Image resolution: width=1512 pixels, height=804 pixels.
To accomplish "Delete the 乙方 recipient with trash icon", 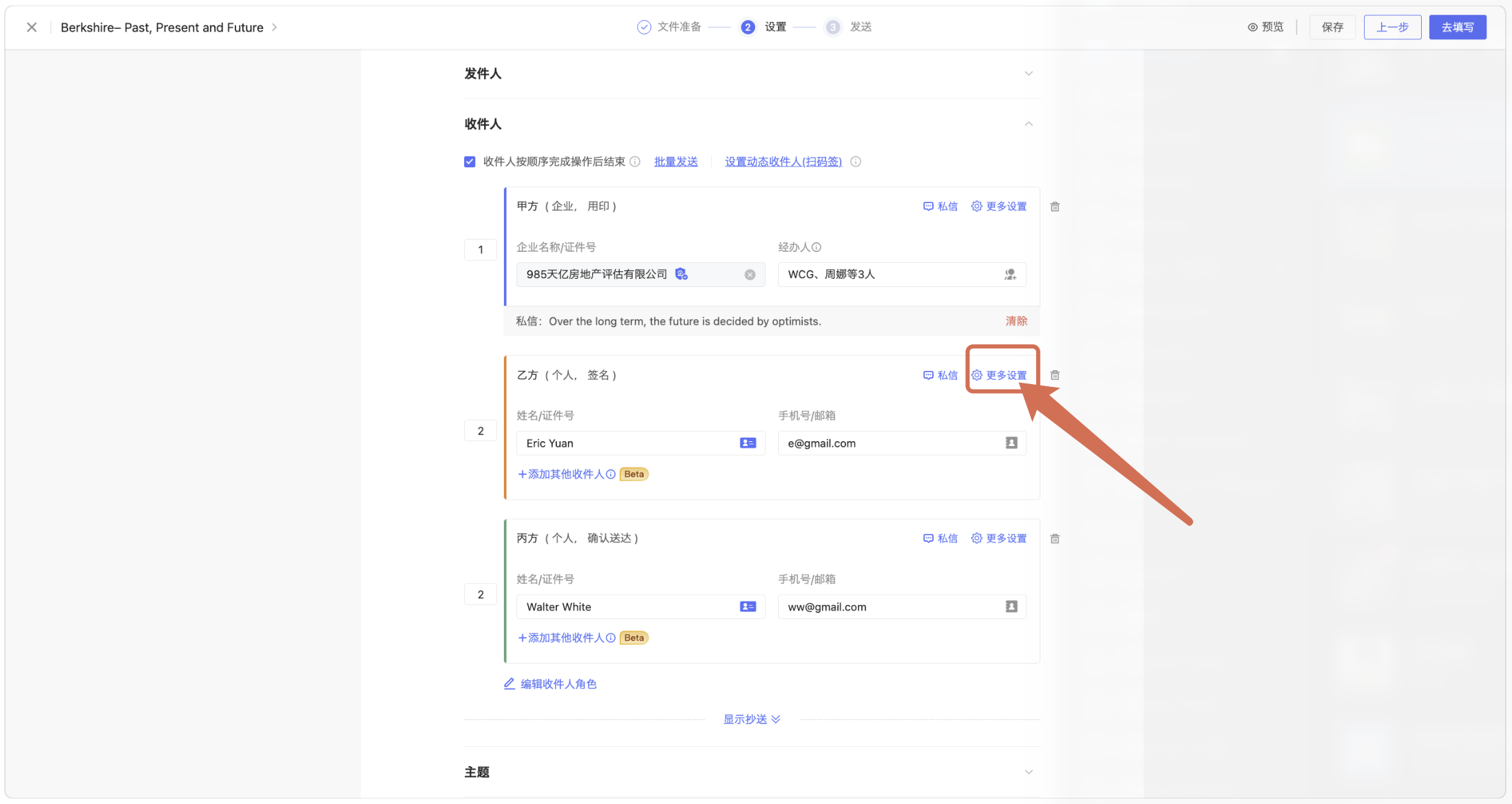I will [1055, 375].
